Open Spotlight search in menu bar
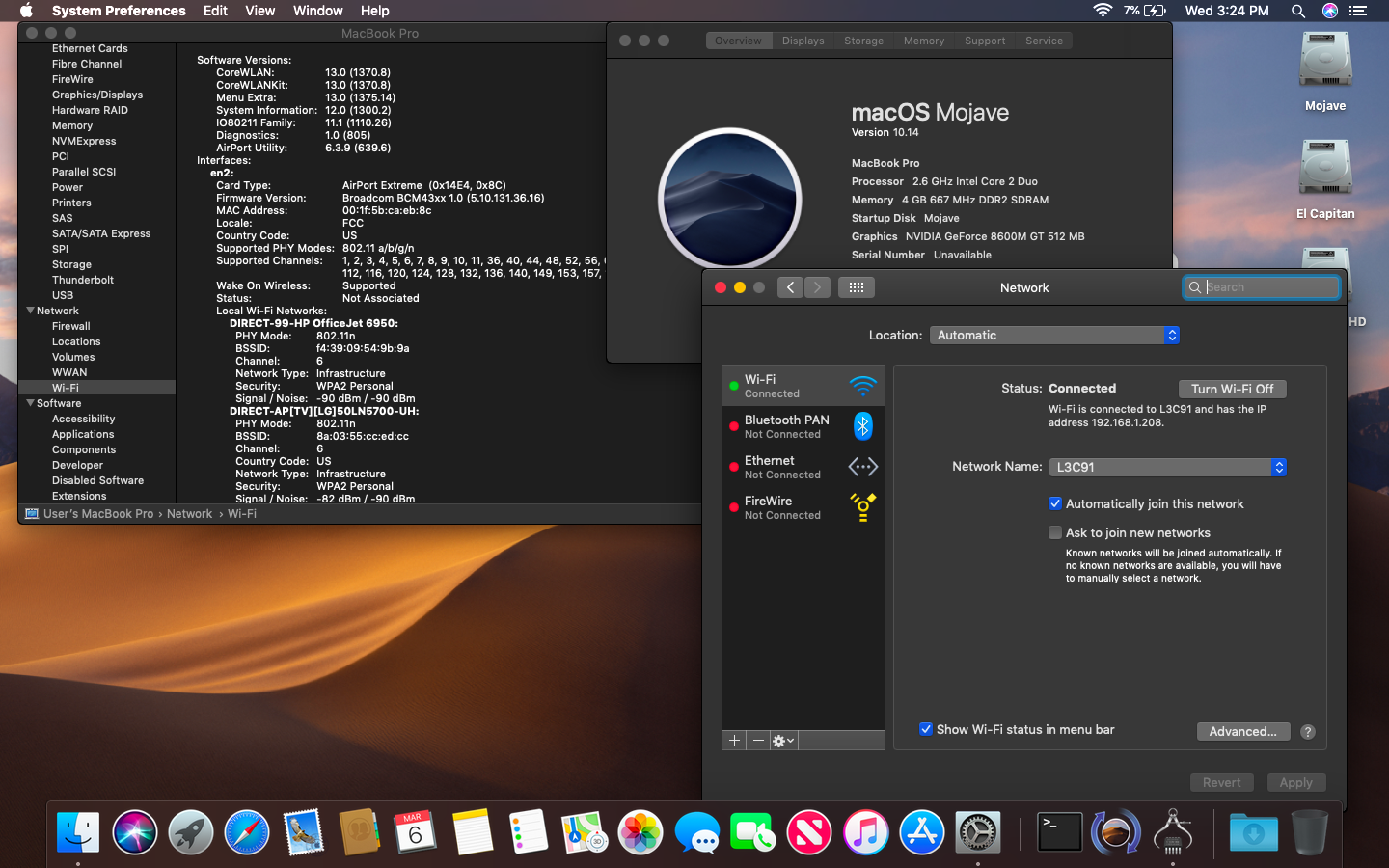The image size is (1389, 868). [1298, 11]
